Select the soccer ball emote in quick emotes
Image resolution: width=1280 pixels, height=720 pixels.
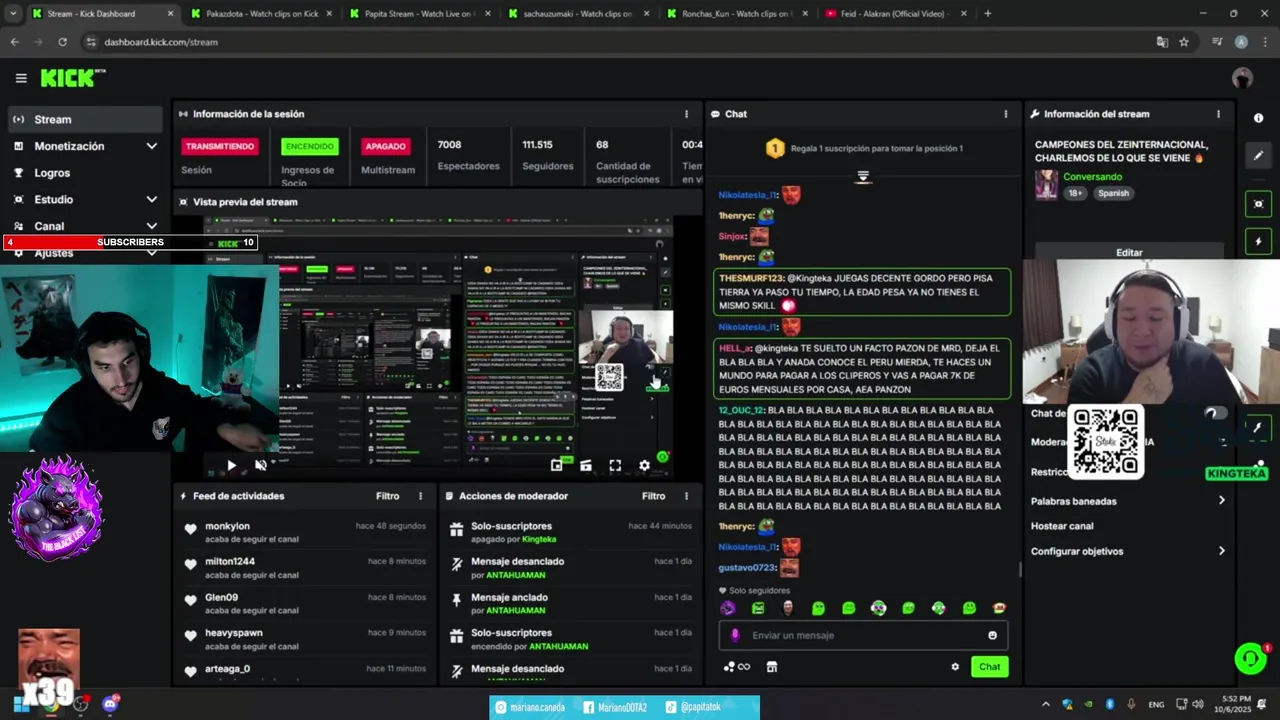point(878,608)
